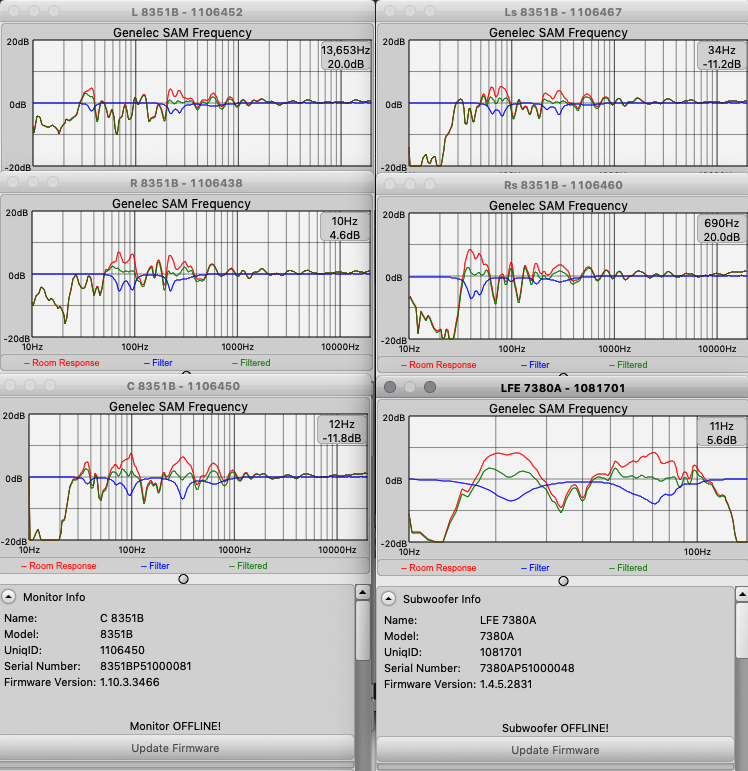Click serial number 7380AP51000048
The width and height of the screenshot is (748, 771).
(527, 668)
